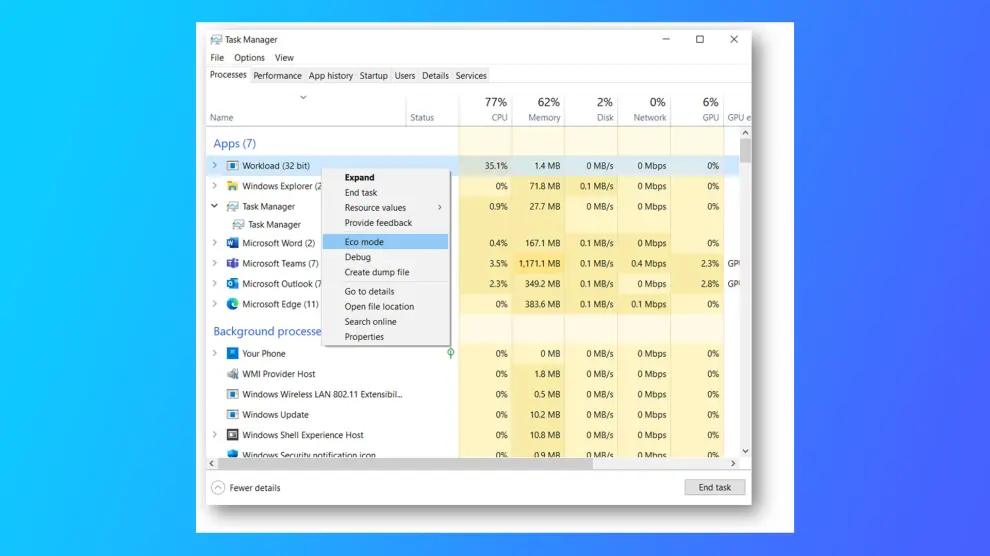Screen dimensions: 990x556
Task: Click the Windows Explorer folder icon
Action: pyautogui.click(x=232, y=186)
